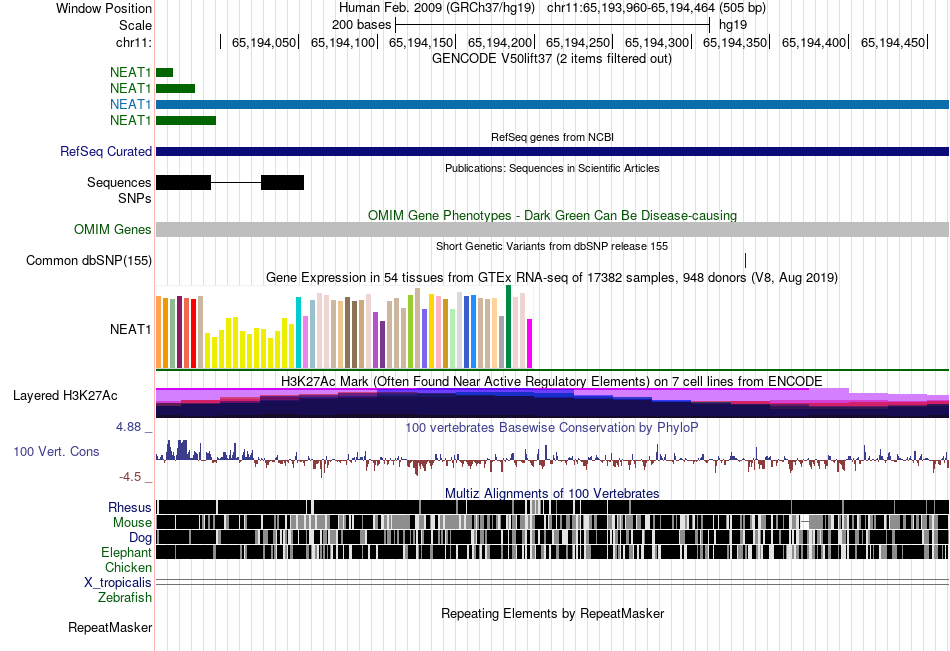Click the shortest green NEAT1 transcript bar
This screenshot has width=950, height=651.
click(165, 72)
